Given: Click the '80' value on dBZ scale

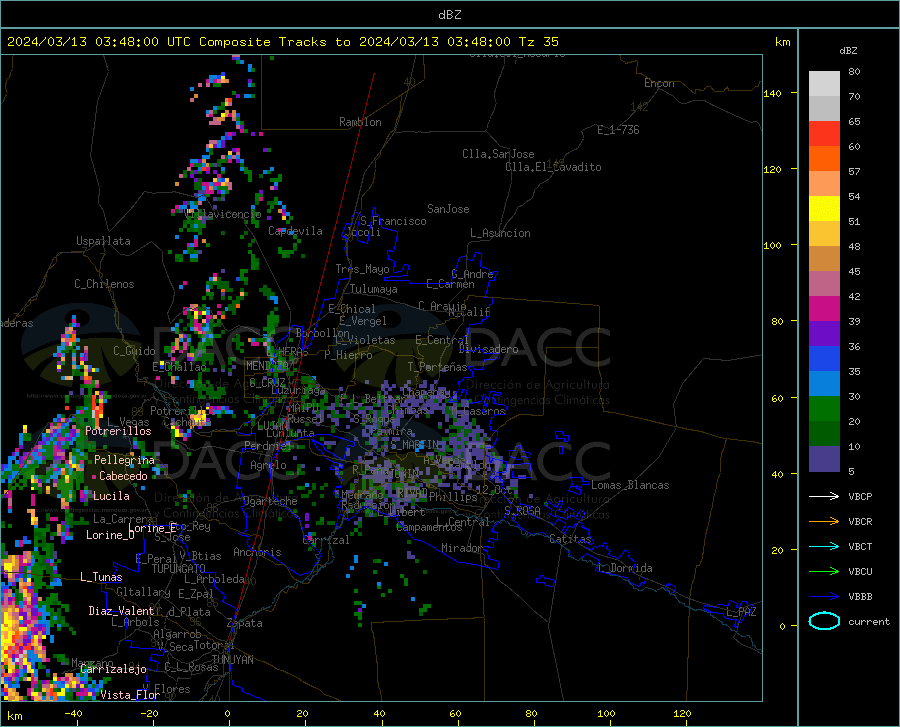Looking at the screenshot, I should 854,72.
